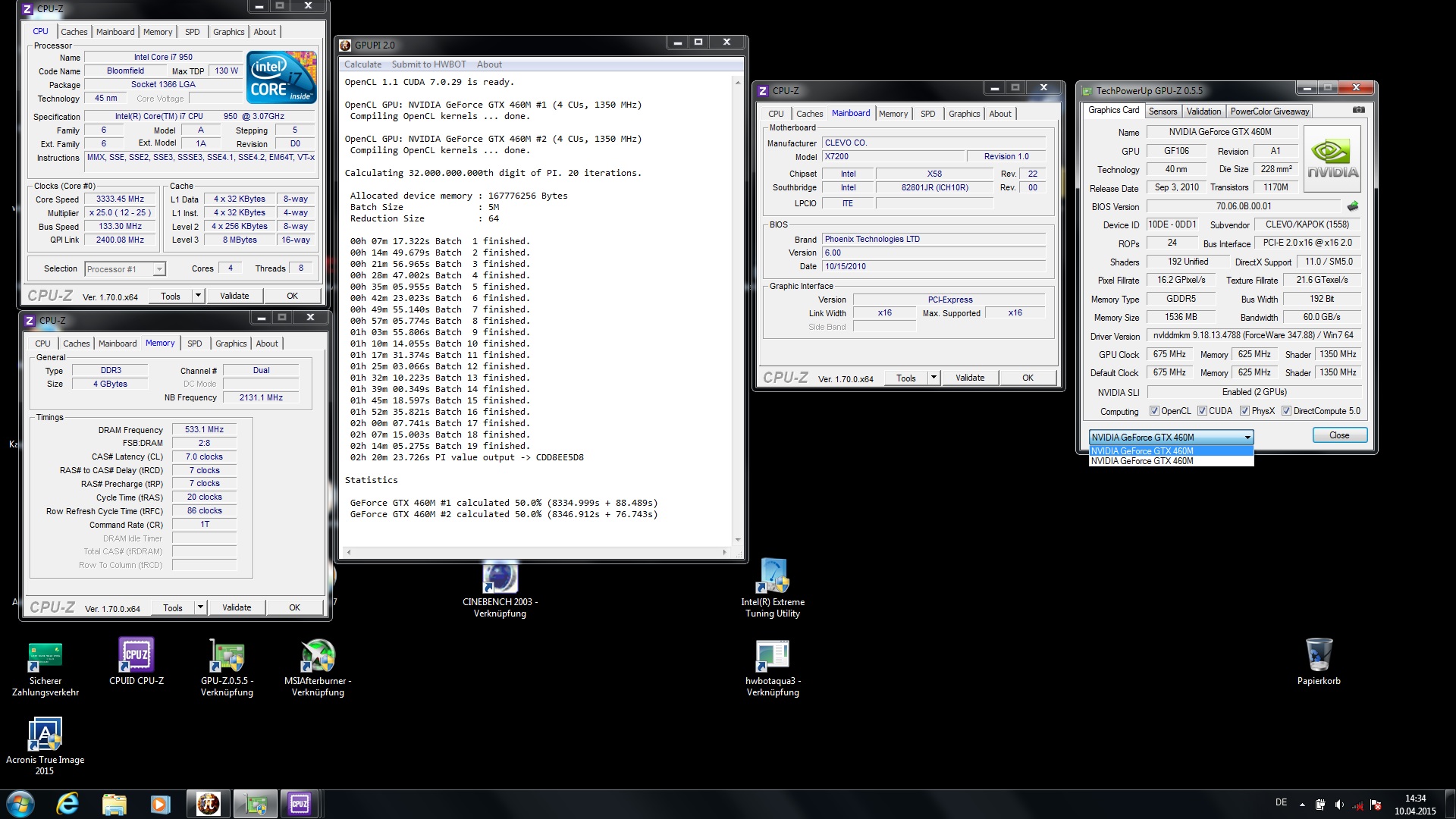The width and height of the screenshot is (1456, 819).
Task: Click BIOS save icon in GPU-Z
Action: pos(1353,206)
